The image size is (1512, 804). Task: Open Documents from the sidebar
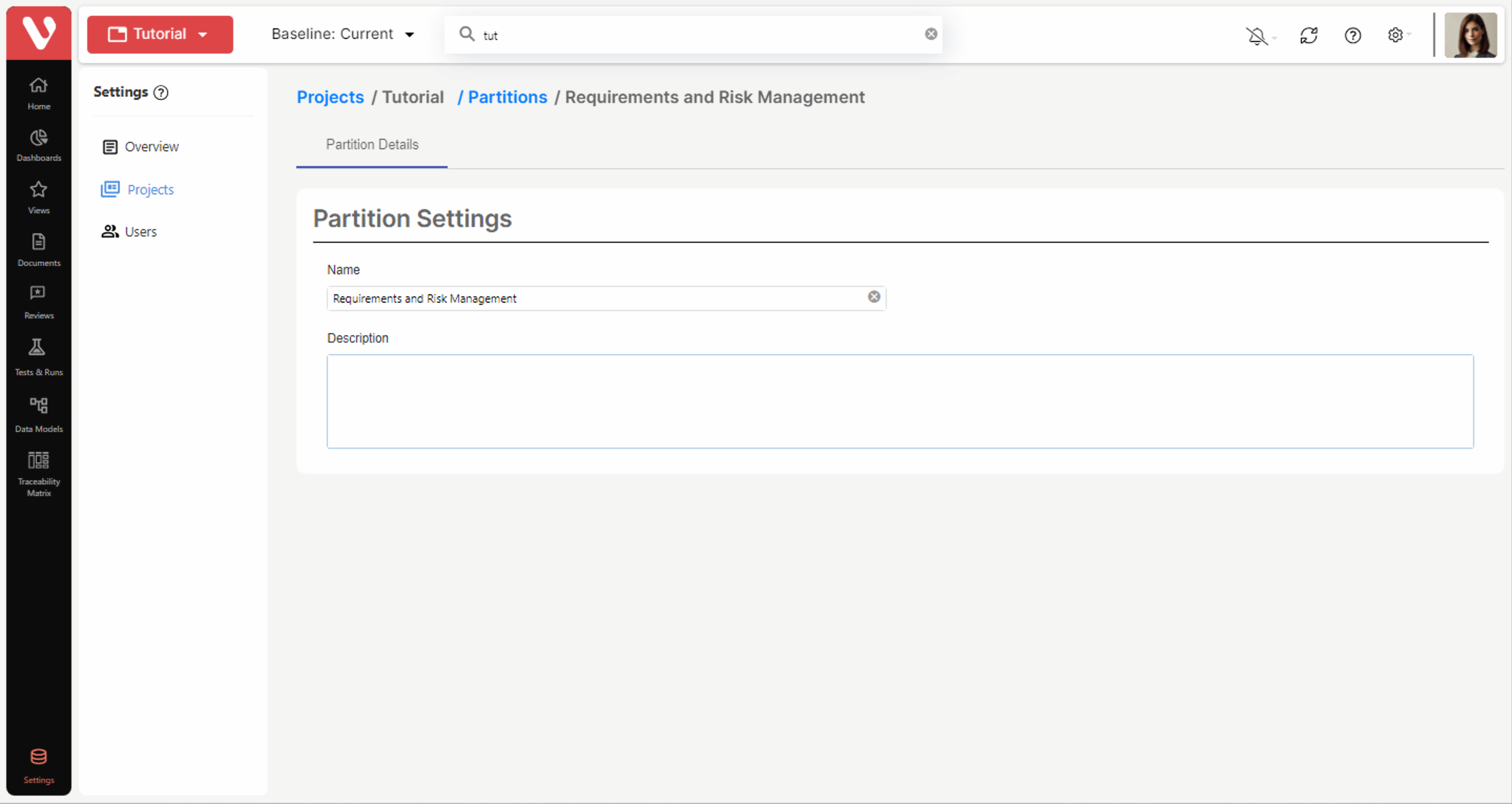click(39, 249)
